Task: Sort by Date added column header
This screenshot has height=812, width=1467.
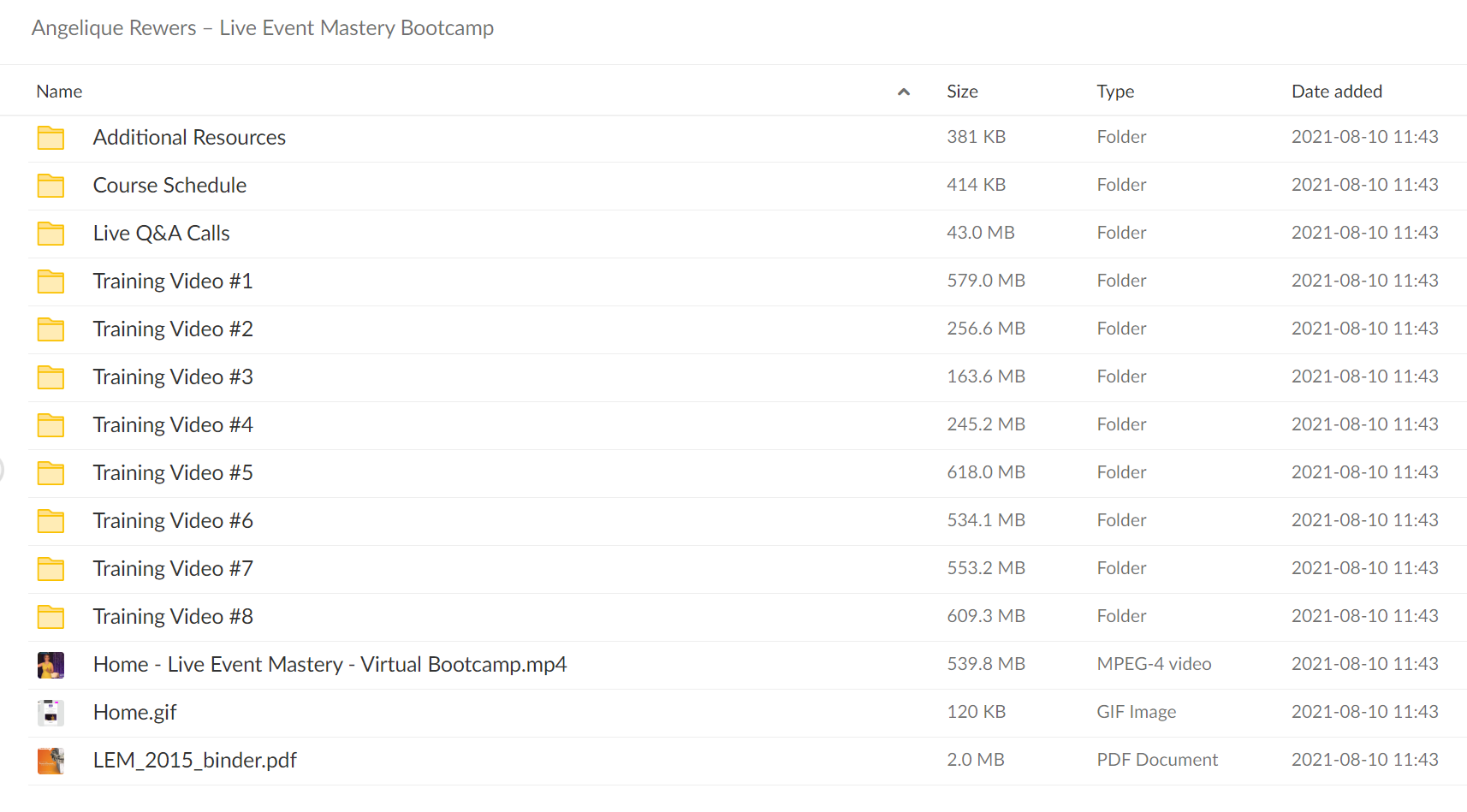Action: click(1337, 92)
